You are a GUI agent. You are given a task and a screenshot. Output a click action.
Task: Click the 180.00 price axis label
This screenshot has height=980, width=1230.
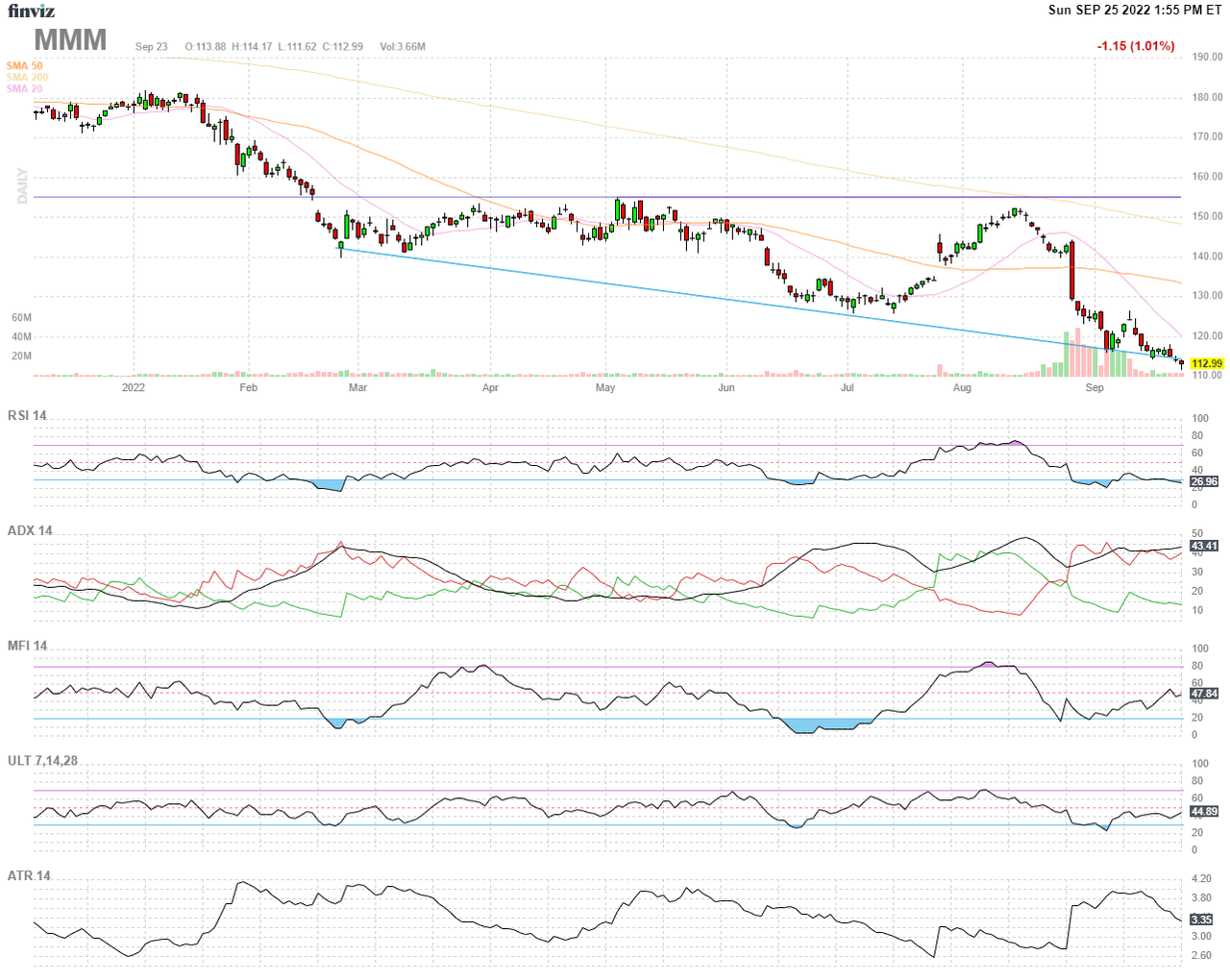click(x=1208, y=97)
